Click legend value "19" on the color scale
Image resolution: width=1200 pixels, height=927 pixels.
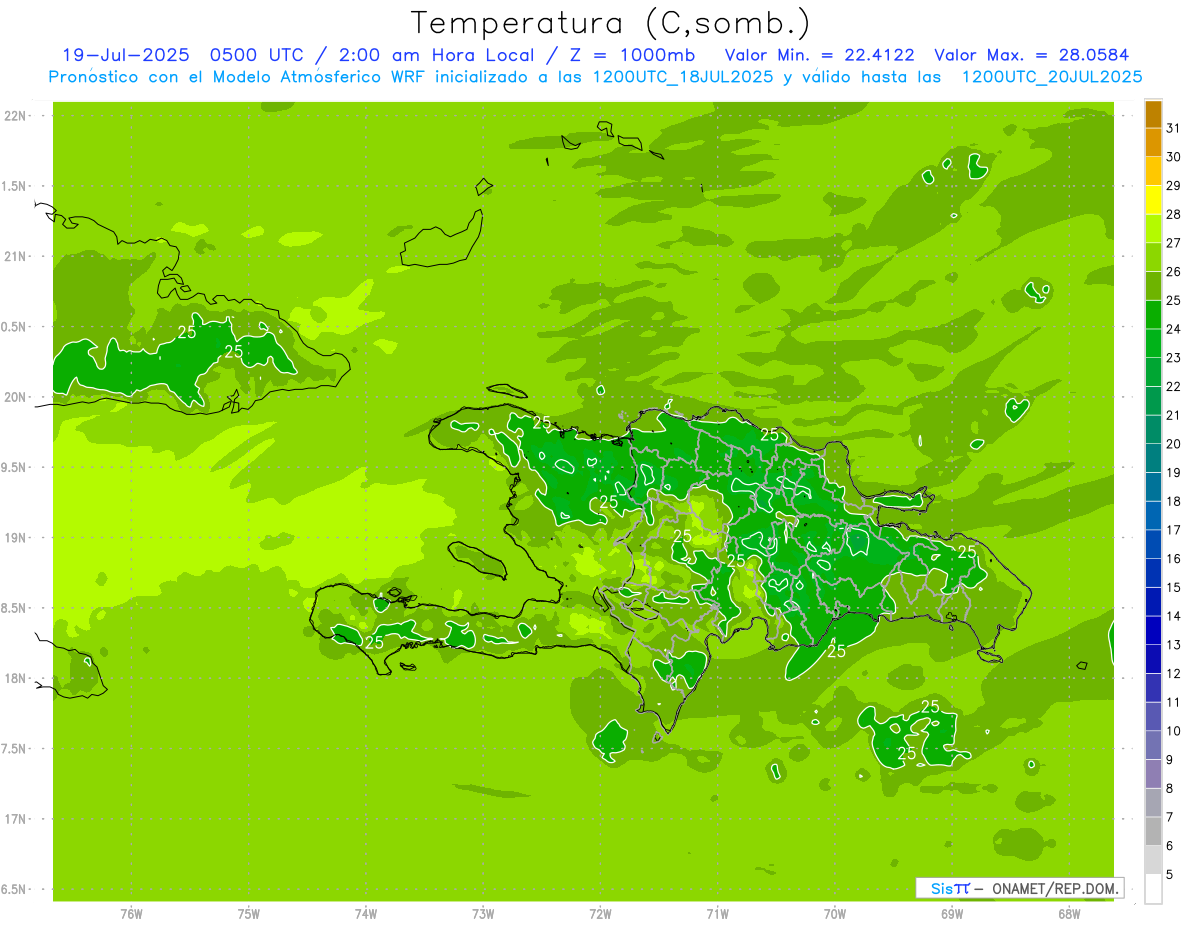(1173, 473)
